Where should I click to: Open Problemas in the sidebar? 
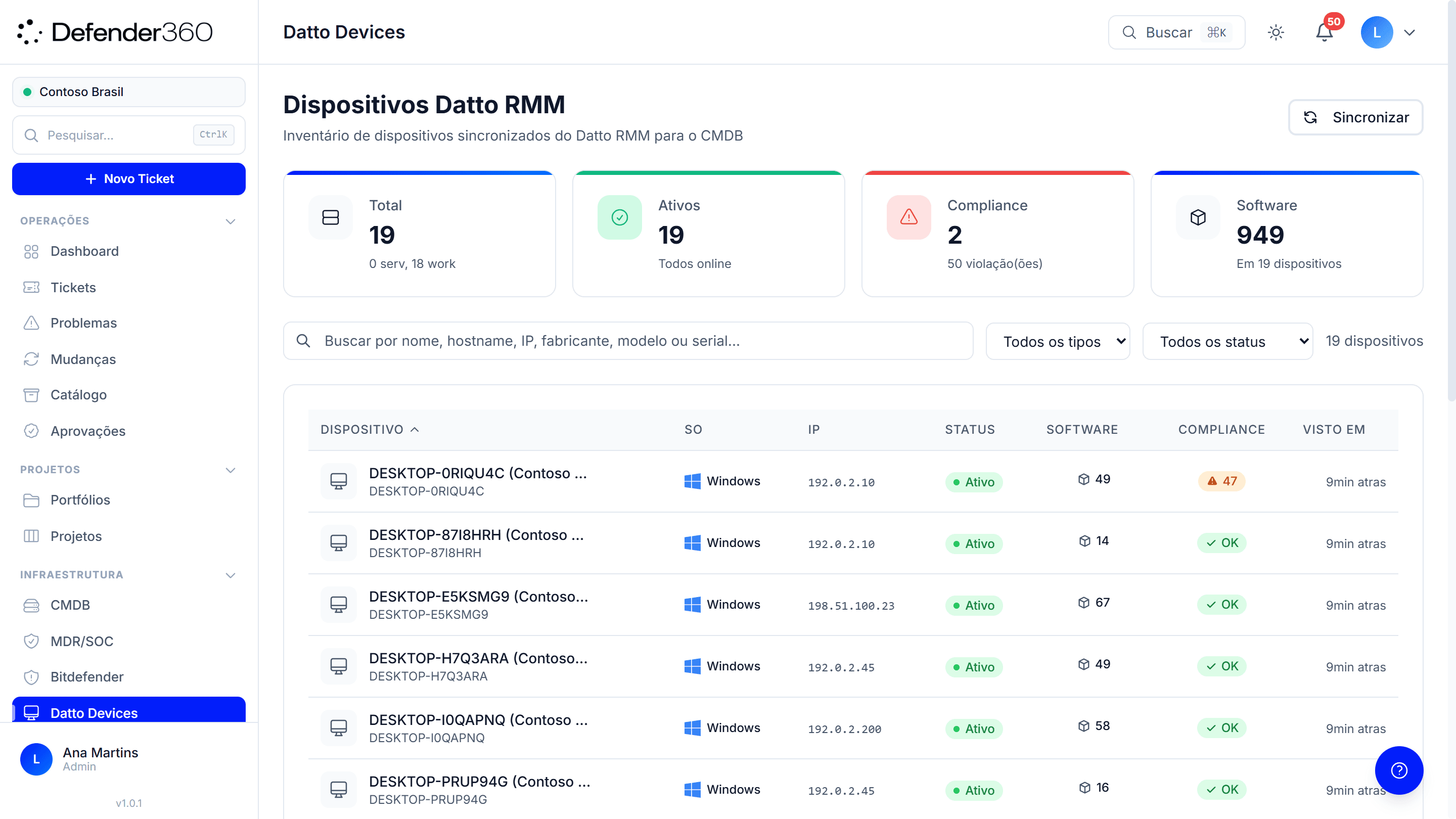(129, 323)
